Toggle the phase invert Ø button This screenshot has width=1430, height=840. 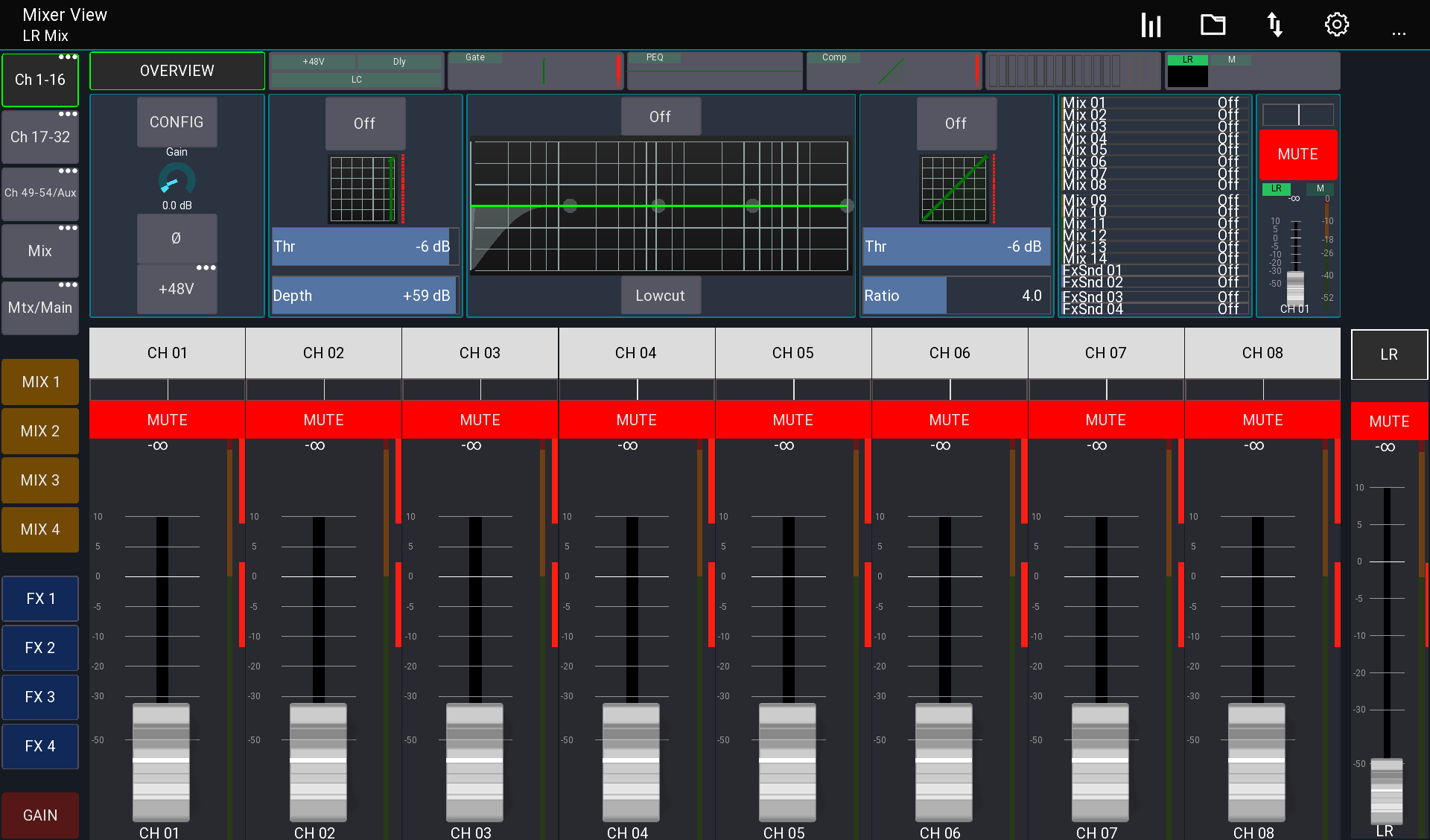177,238
